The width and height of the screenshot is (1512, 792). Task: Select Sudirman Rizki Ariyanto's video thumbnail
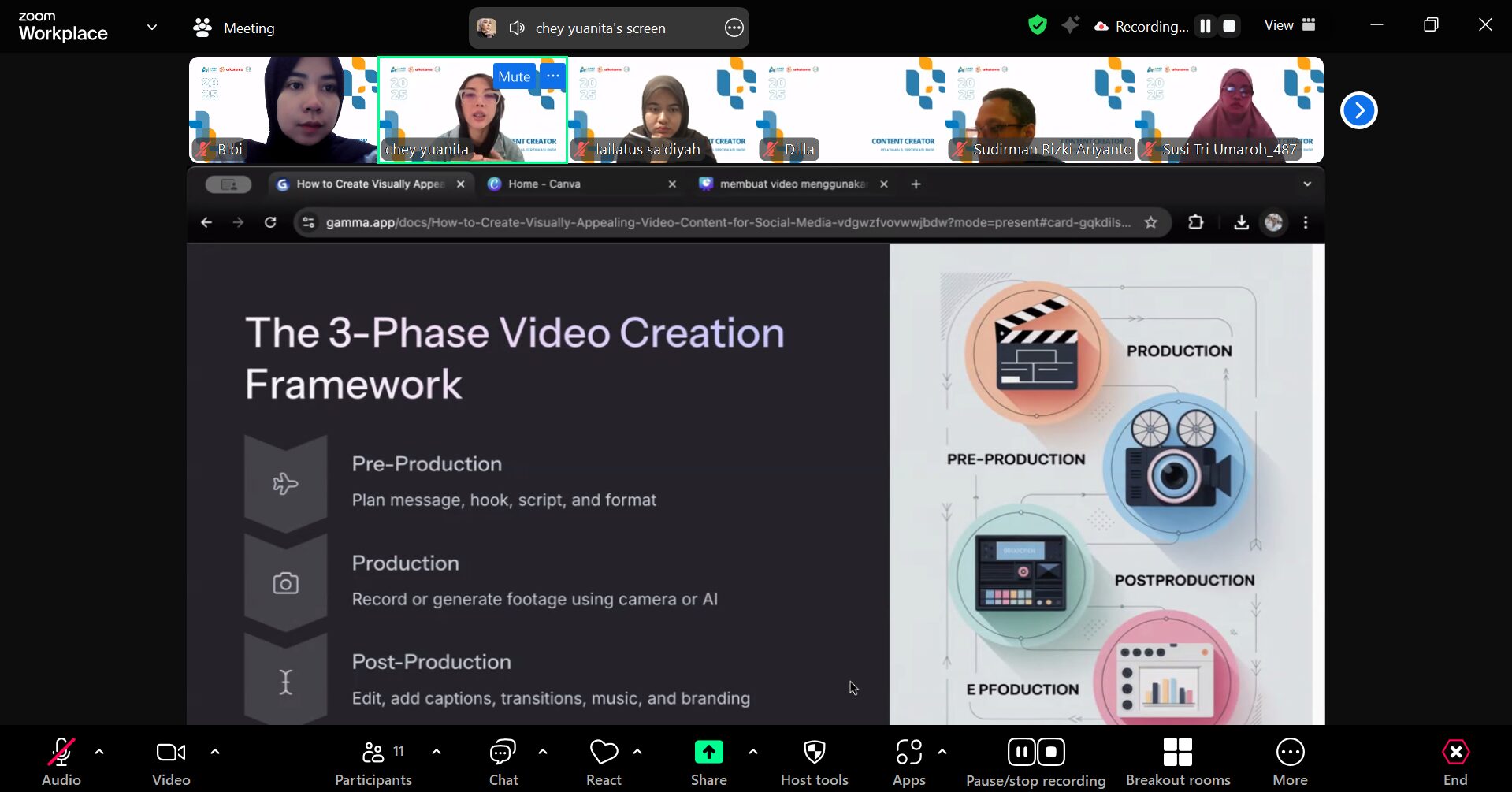tap(1040, 110)
